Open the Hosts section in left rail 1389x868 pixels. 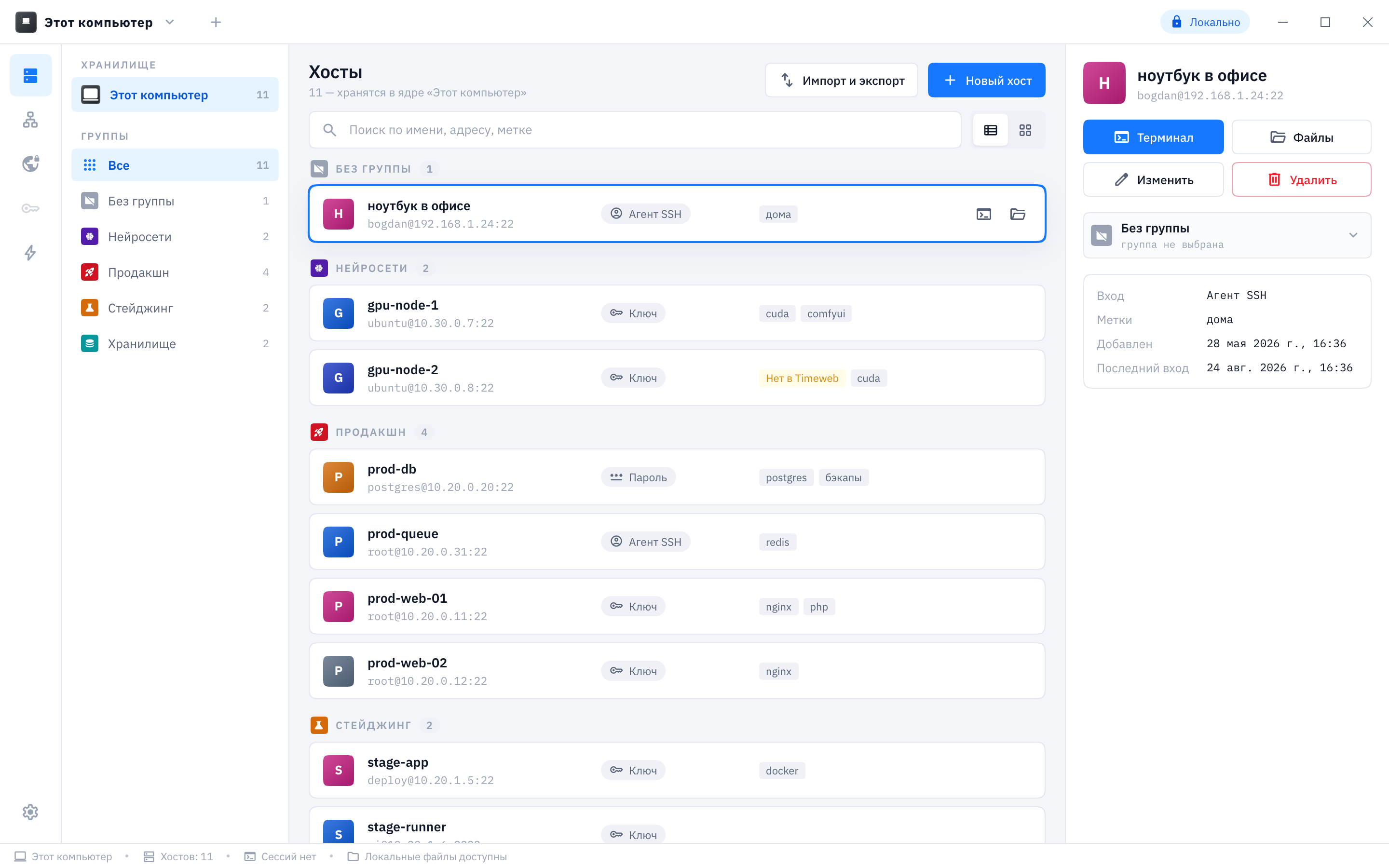(x=30, y=75)
